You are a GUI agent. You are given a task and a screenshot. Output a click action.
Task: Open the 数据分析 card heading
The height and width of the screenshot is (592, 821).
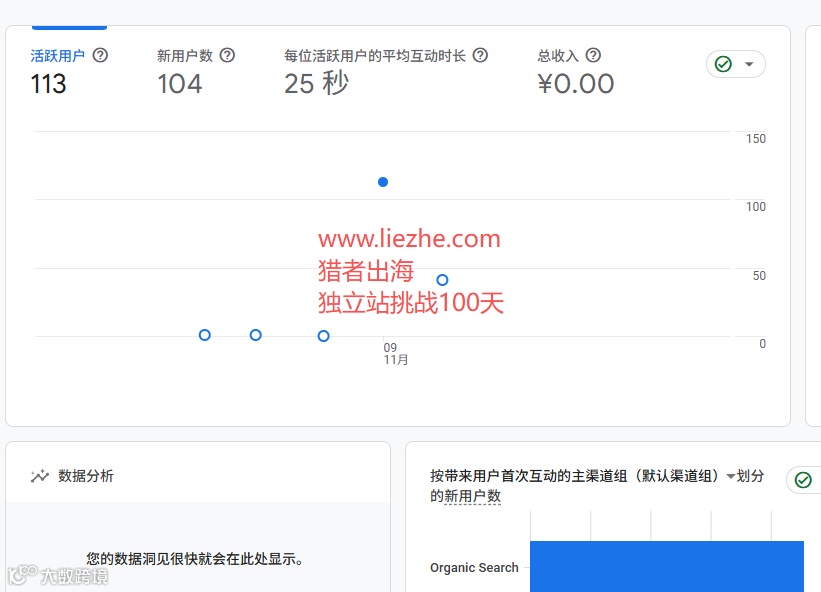pyautogui.click(x=86, y=476)
